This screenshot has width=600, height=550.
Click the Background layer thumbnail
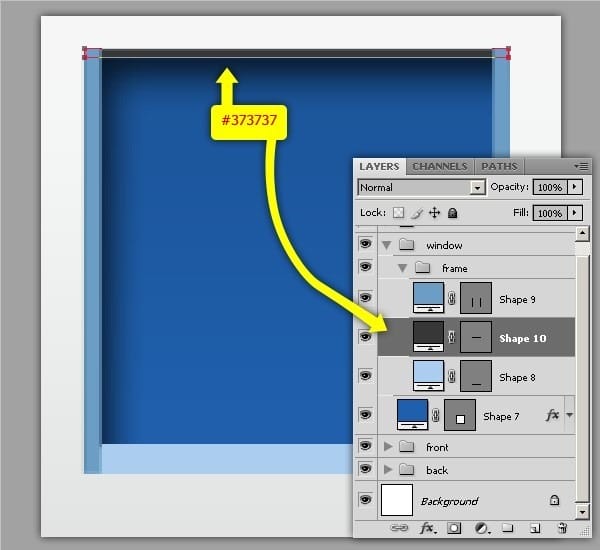tap(397, 500)
